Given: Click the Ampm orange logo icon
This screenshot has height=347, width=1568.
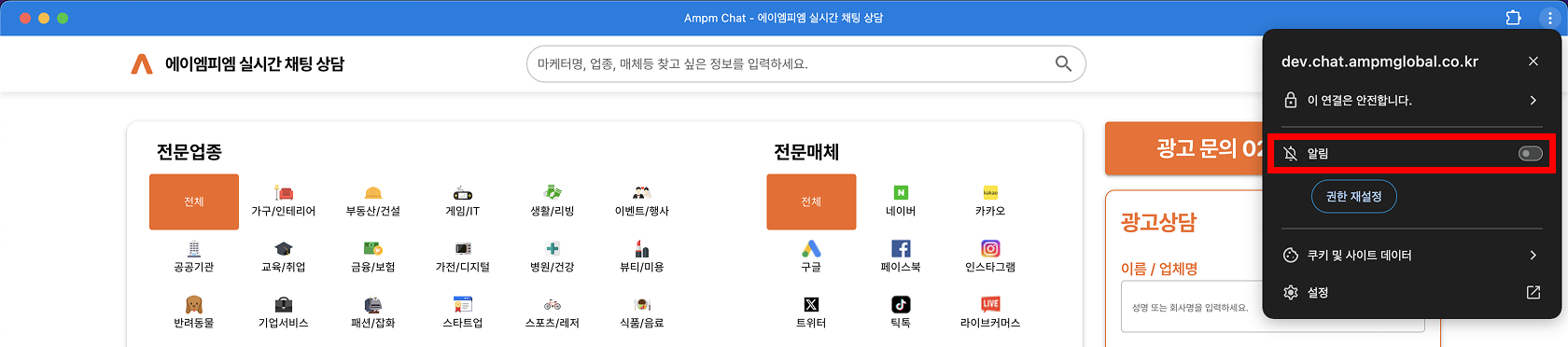Looking at the screenshot, I should click(x=142, y=63).
